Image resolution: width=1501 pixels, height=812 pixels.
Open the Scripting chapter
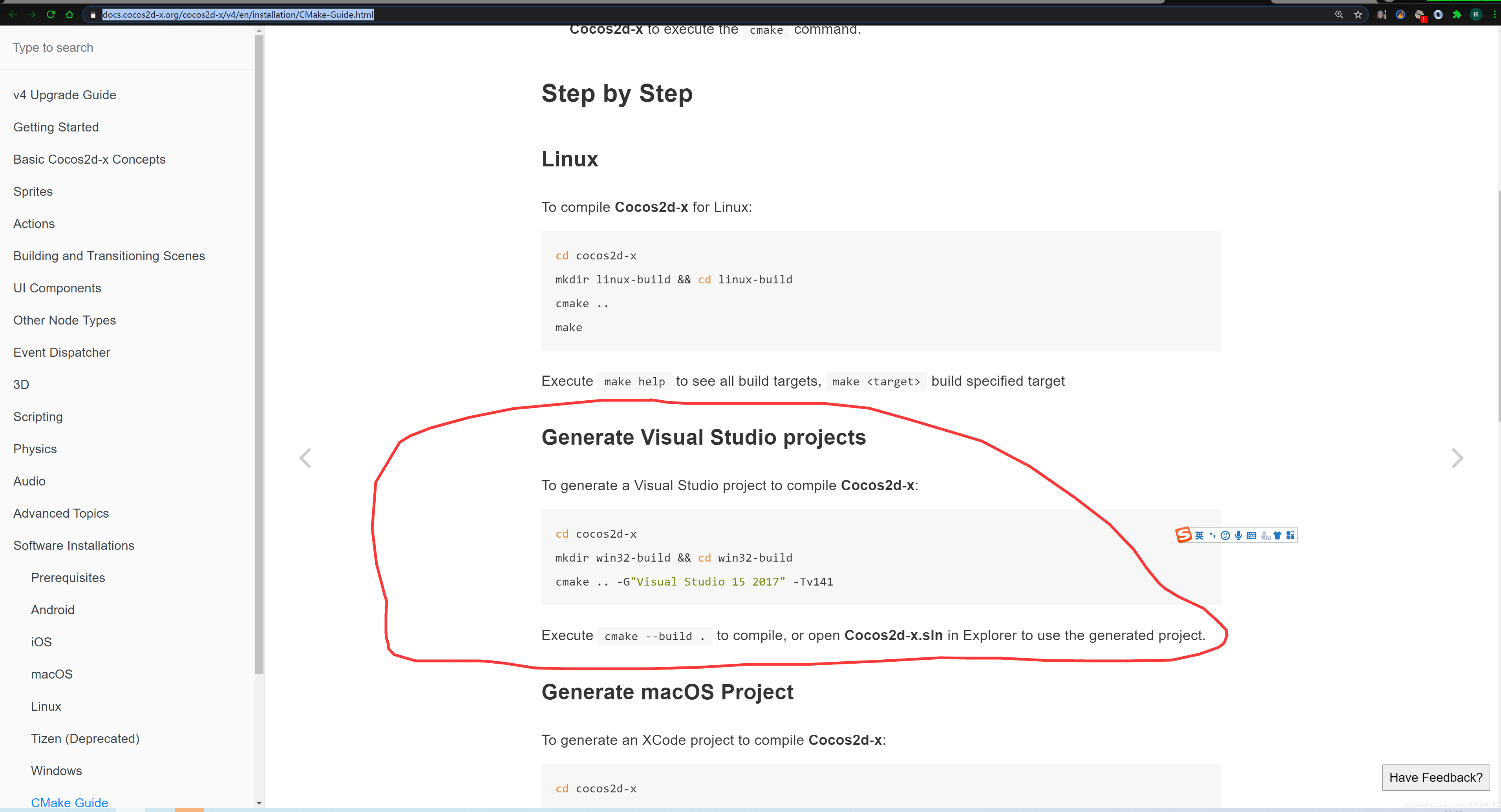38,417
